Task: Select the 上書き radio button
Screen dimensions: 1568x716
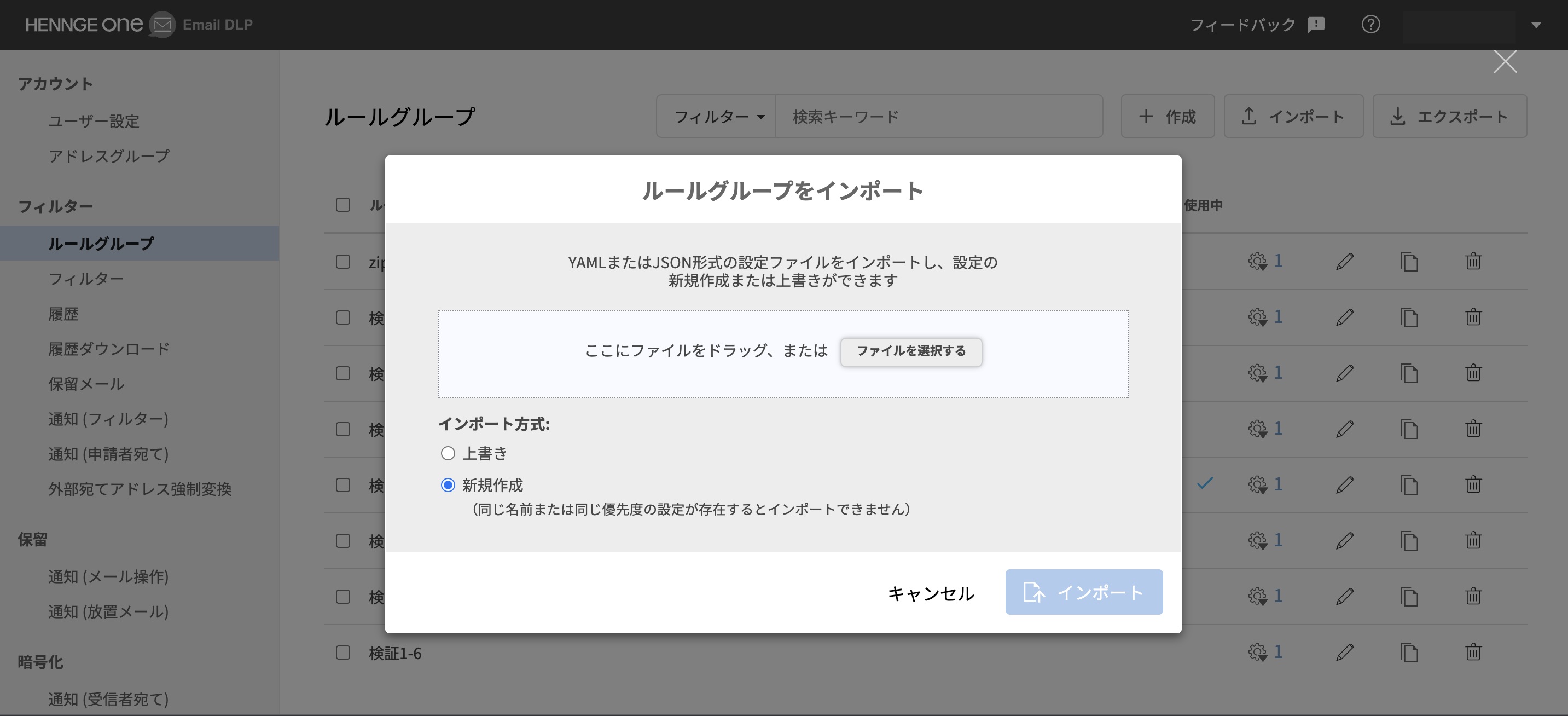Action: pos(448,454)
